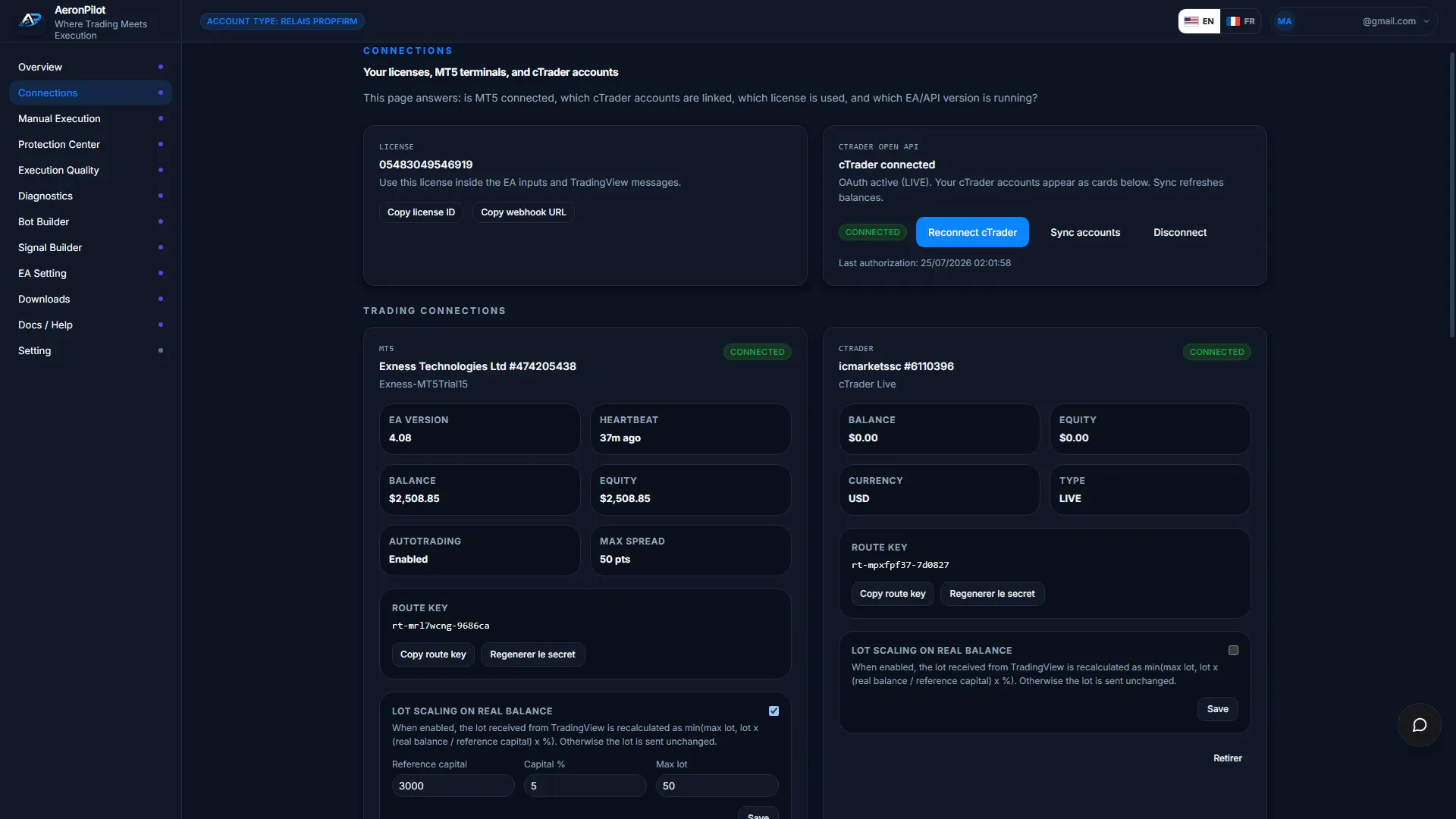Image resolution: width=1456 pixels, height=819 pixels.
Task: Sync cTrader accounts
Action: point(1085,232)
